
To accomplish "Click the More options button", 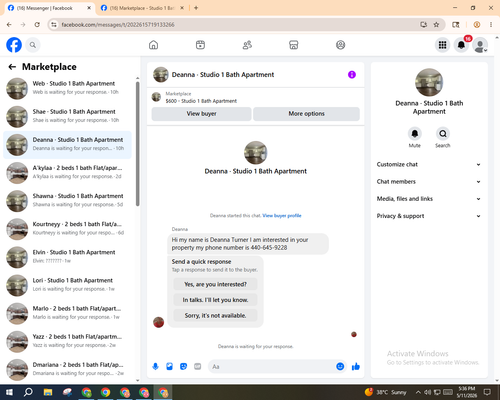I will tap(306, 114).
